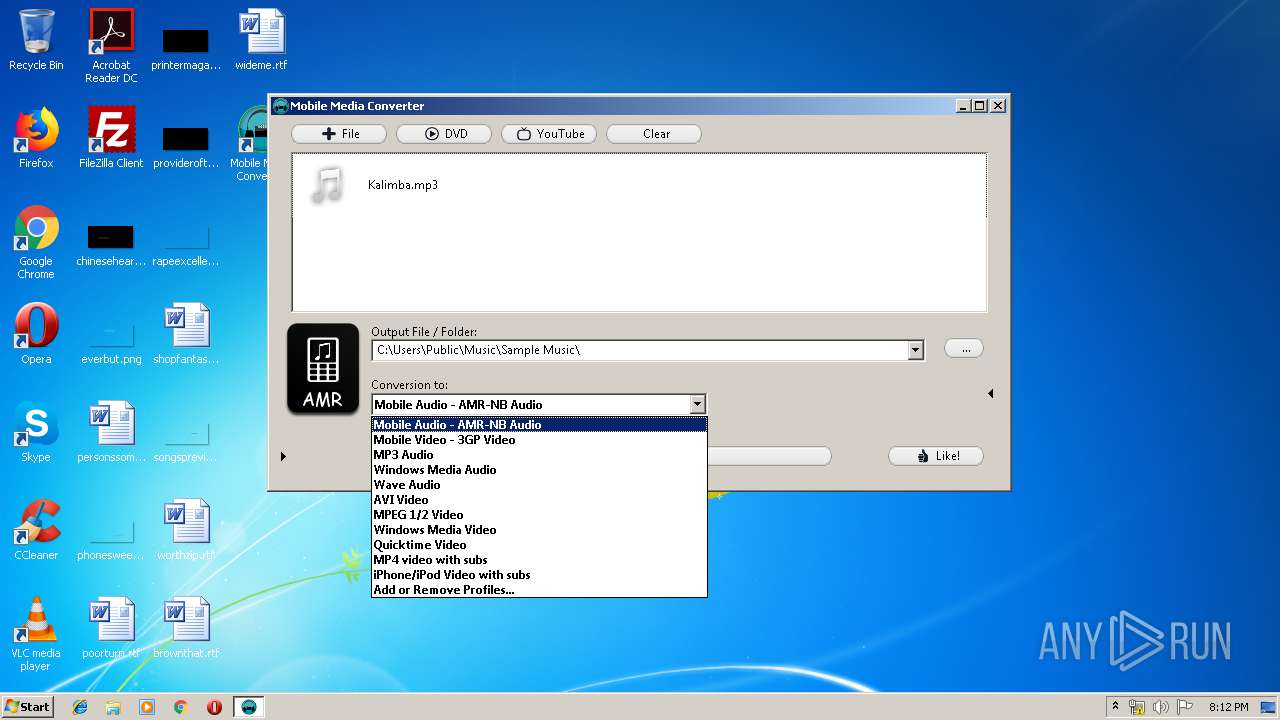Open the network tray icon
Screen dimensions: 1280x720
(x=1137, y=707)
